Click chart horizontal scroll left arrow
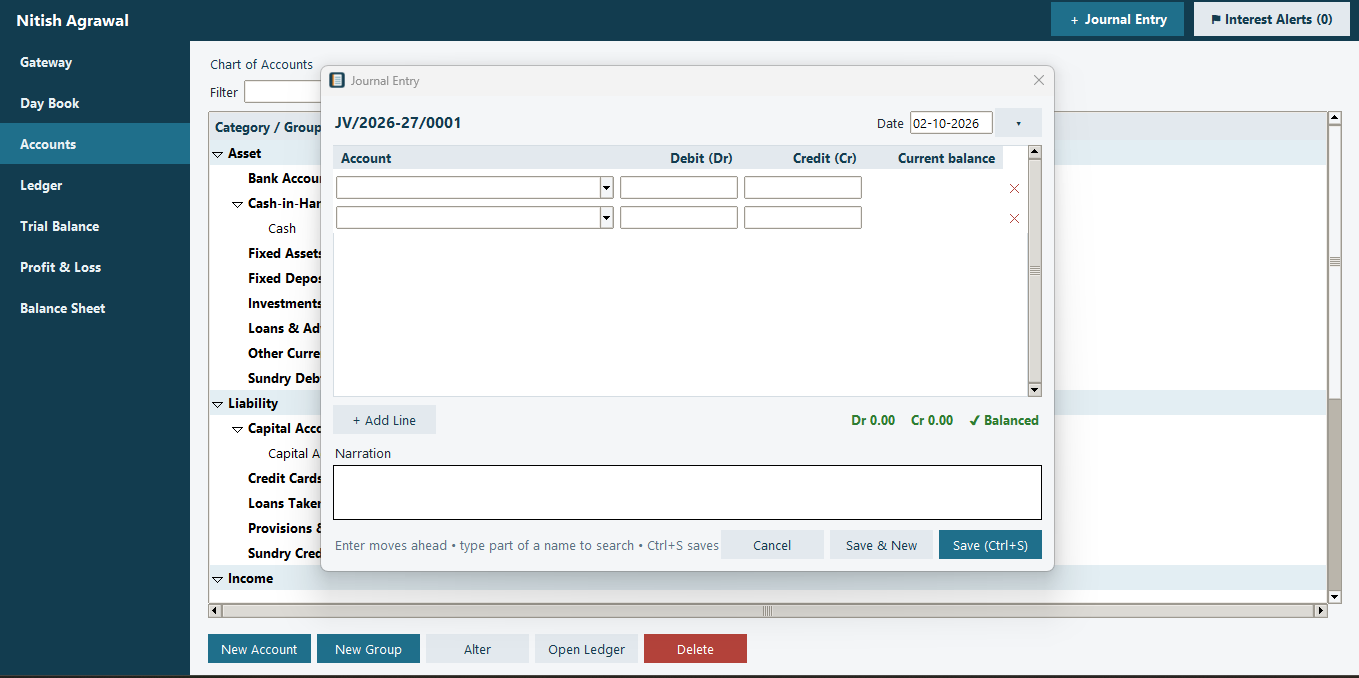The image size is (1359, 678). (215, 610)
